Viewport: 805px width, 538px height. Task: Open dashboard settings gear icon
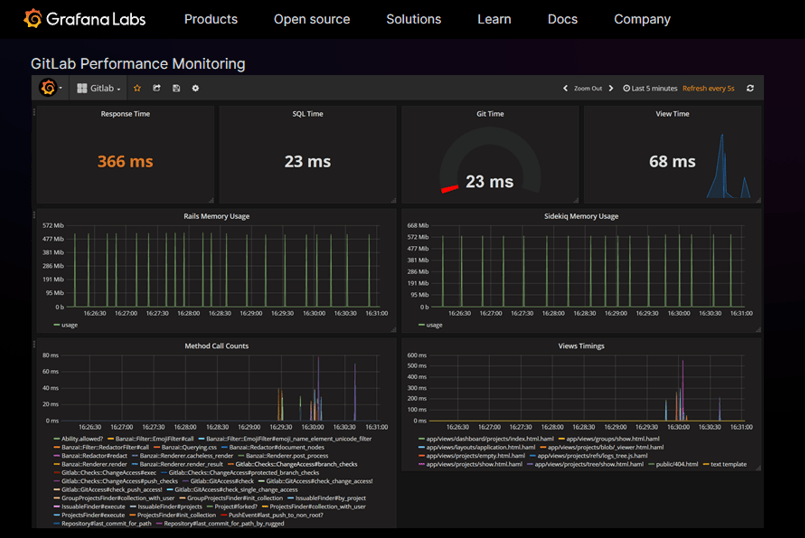point(196,88)
